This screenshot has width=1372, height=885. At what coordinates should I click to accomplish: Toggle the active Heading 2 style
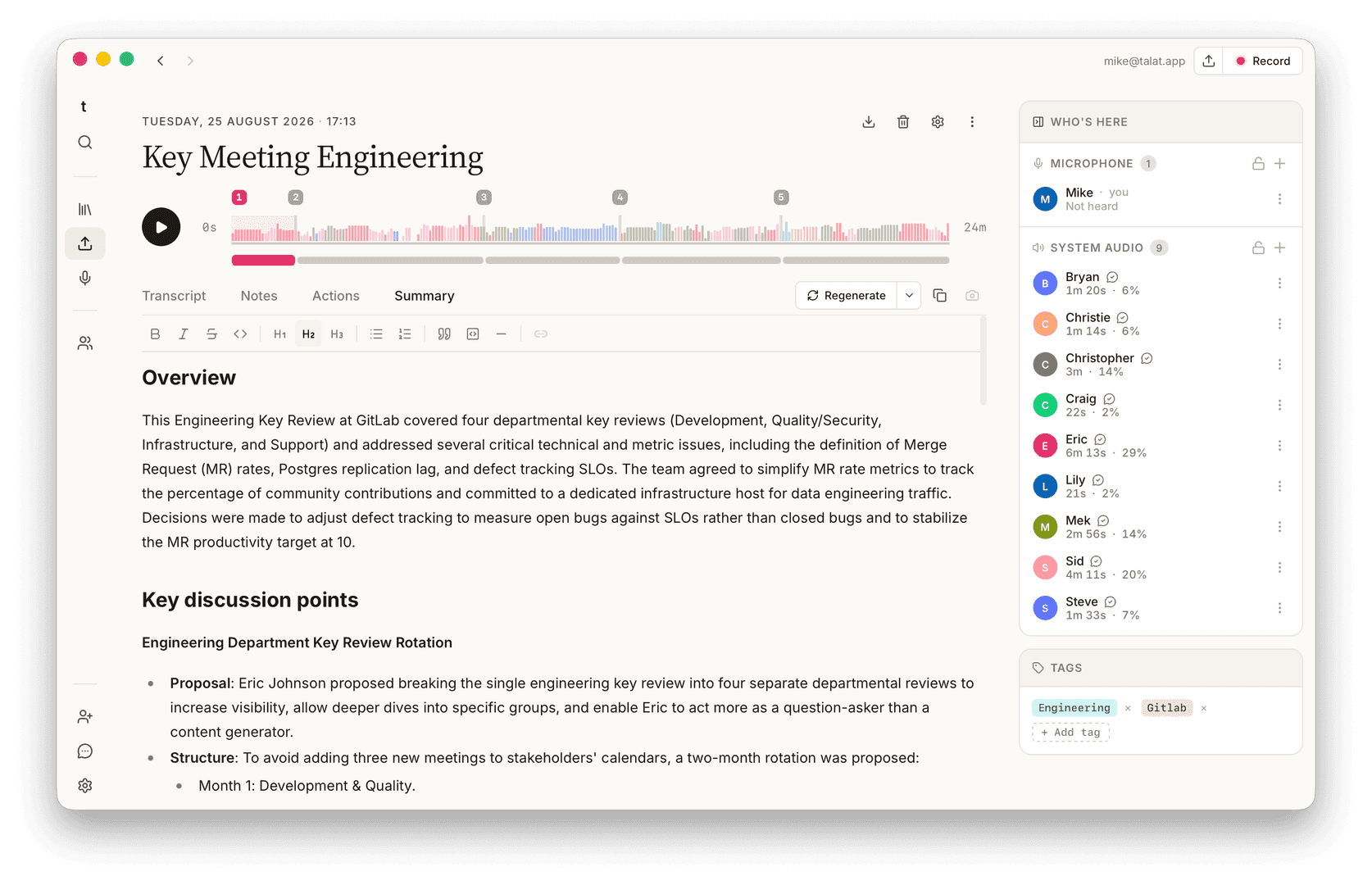[308, 334]
